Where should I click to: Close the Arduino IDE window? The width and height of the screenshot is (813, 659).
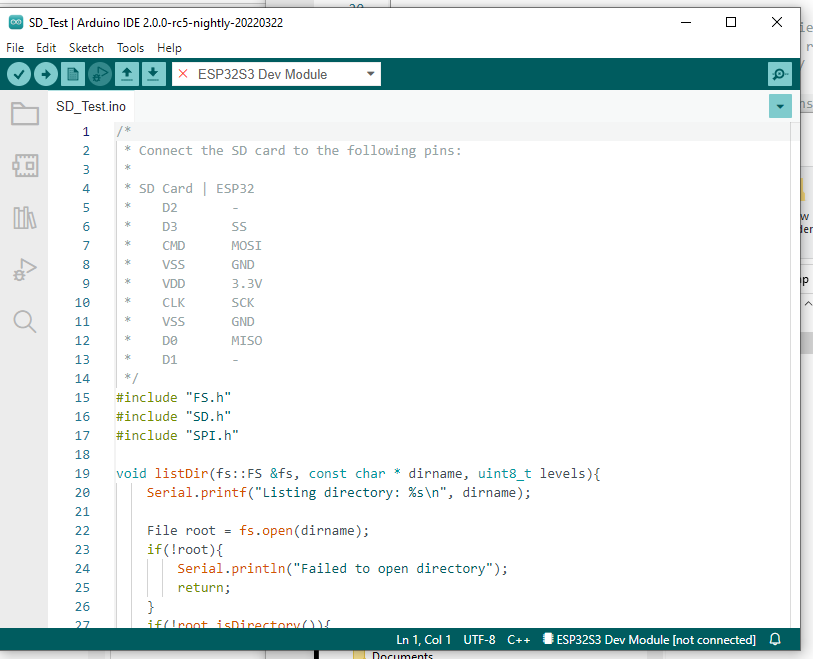[x=777, y=22]
